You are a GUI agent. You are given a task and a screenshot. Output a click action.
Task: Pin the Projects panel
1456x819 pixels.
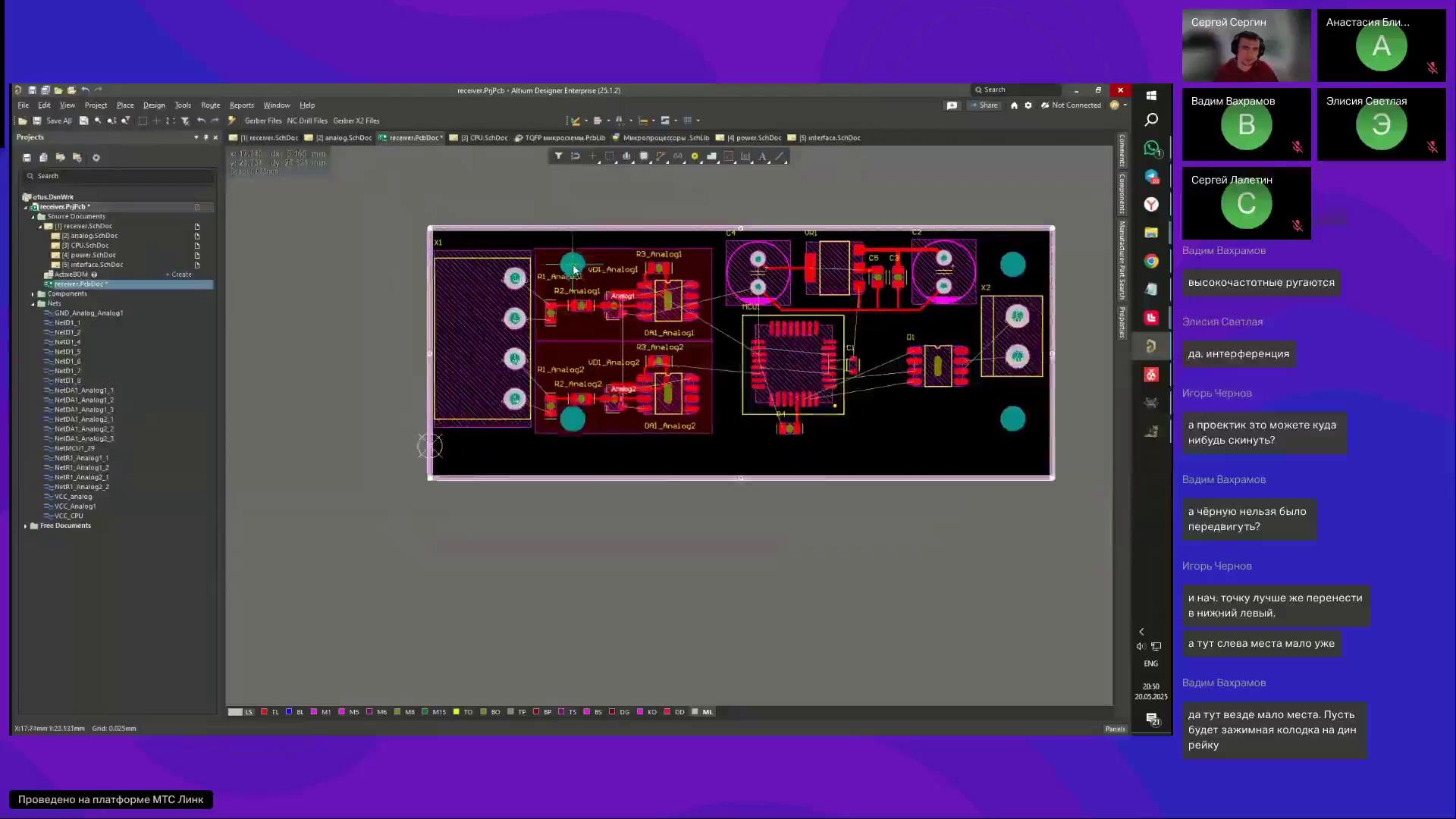pos(206,137)
